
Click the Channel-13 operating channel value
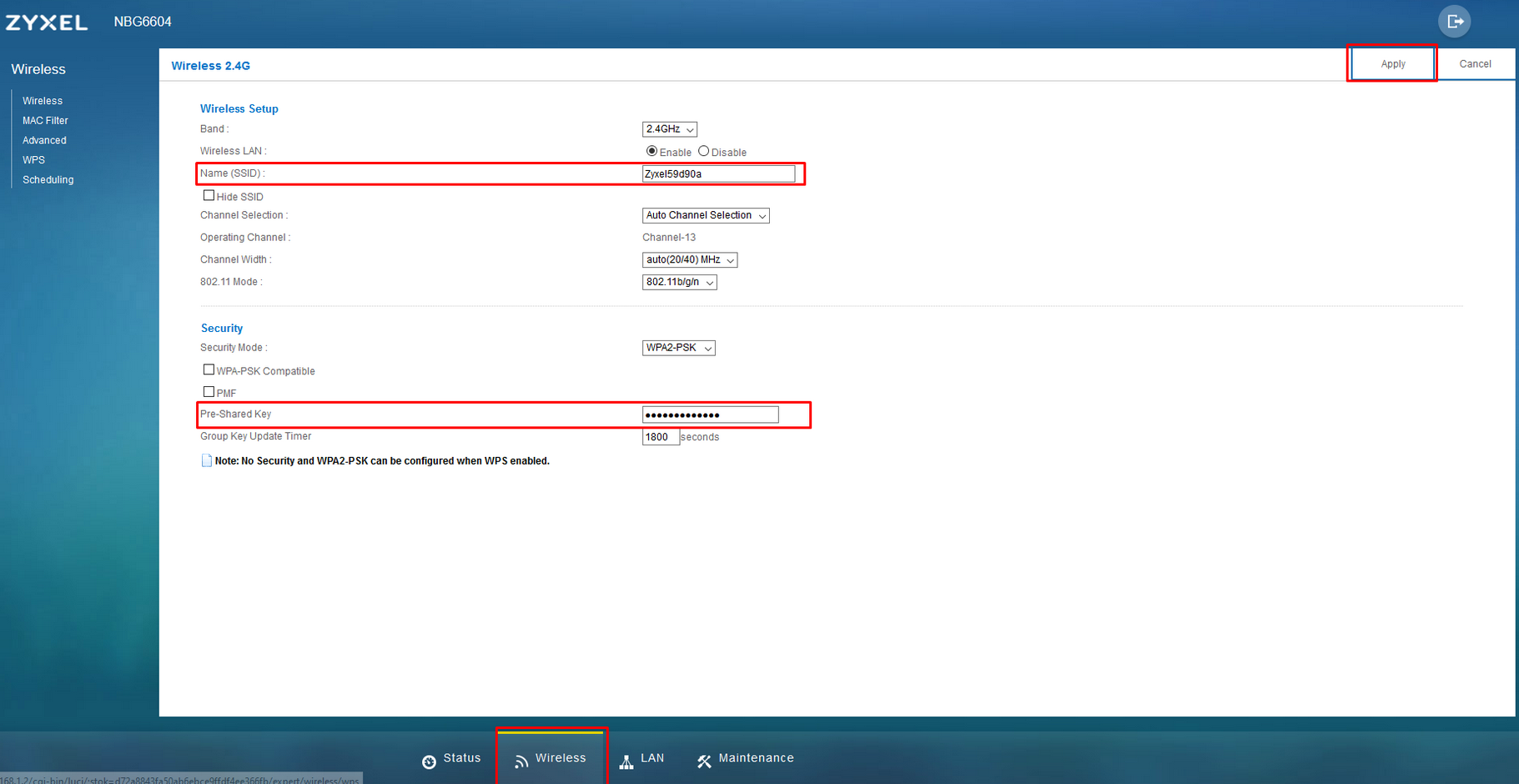tap(669, 238)
